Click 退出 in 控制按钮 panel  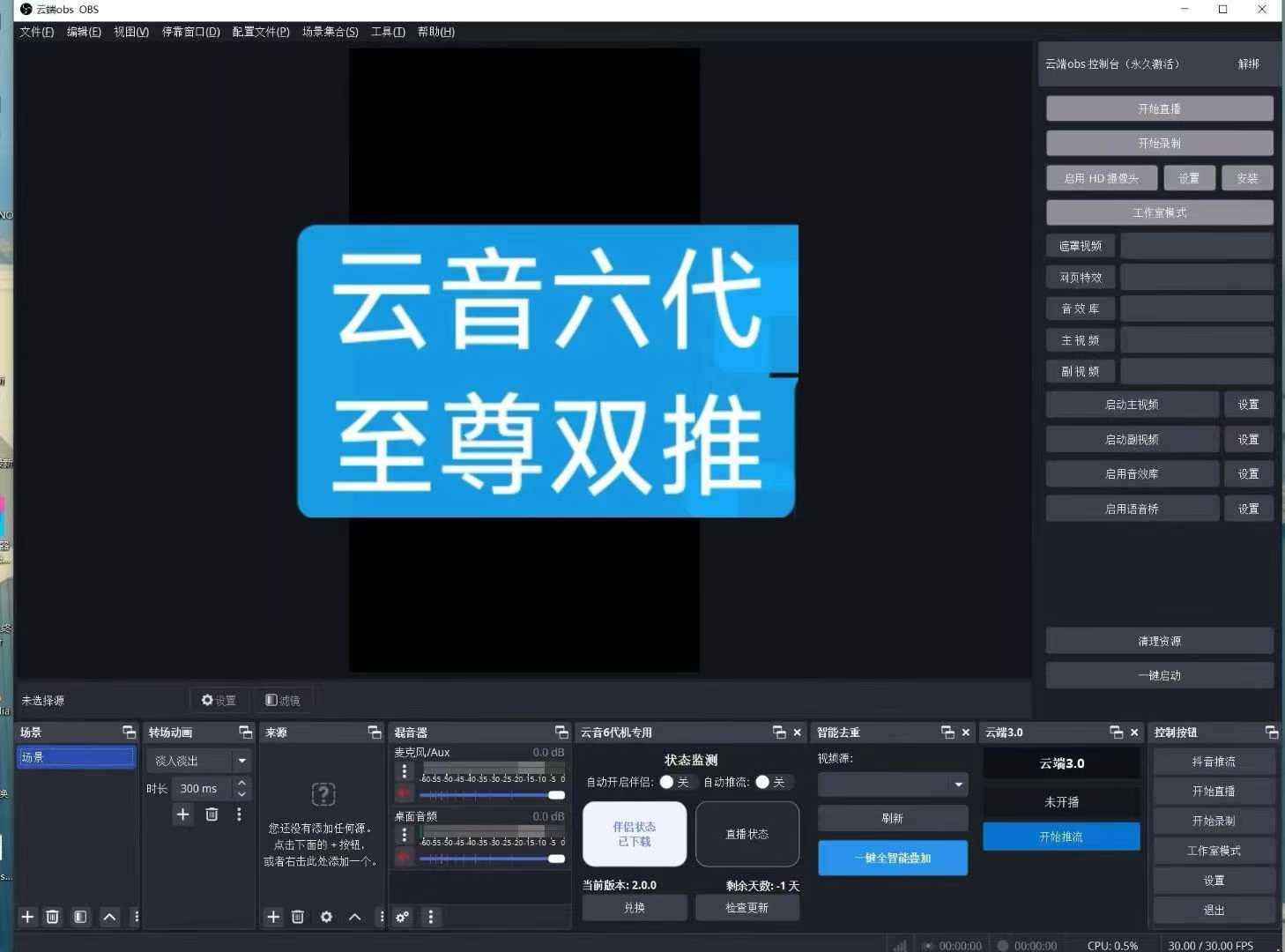1214,910
